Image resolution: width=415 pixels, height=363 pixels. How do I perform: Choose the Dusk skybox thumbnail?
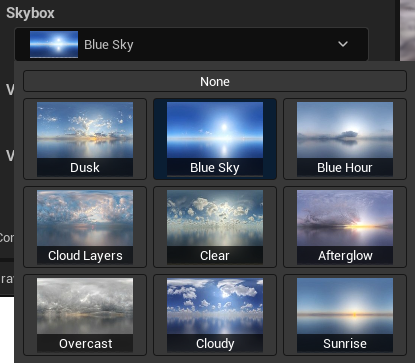(85, 139)
